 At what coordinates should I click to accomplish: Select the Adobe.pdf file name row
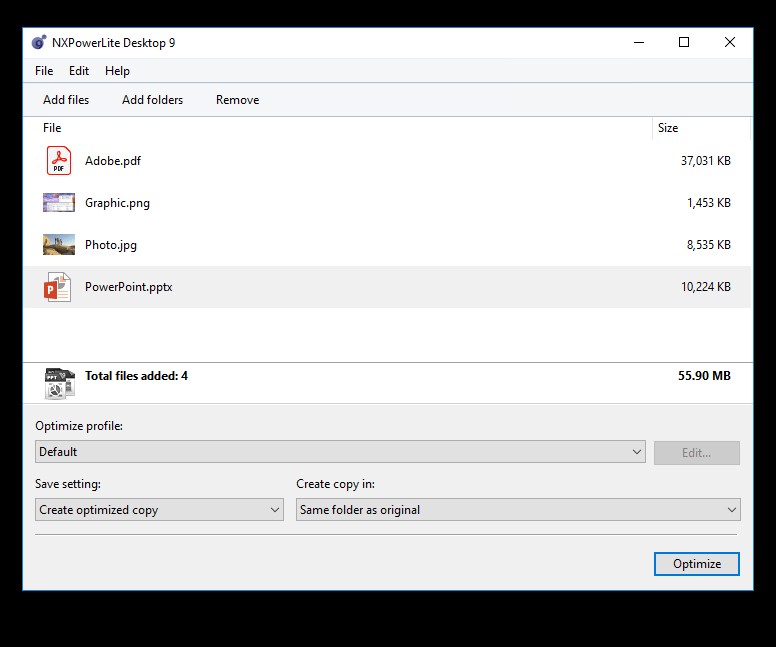(113, 161)
